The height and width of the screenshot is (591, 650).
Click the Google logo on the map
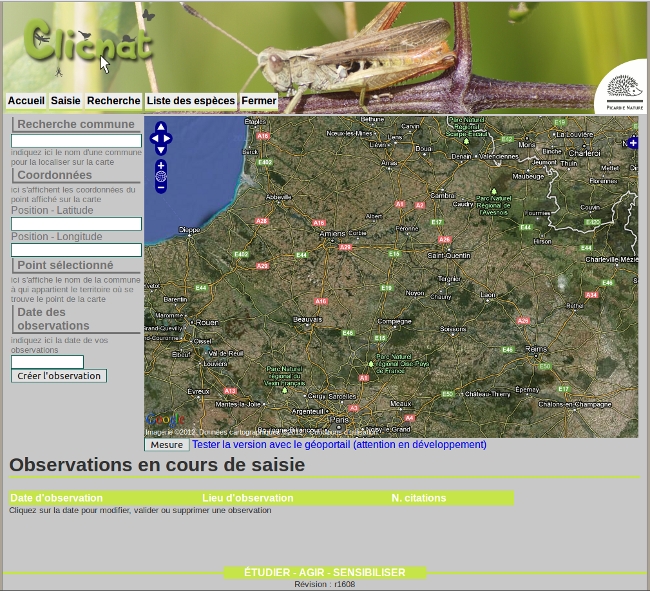tap(165, 419)
